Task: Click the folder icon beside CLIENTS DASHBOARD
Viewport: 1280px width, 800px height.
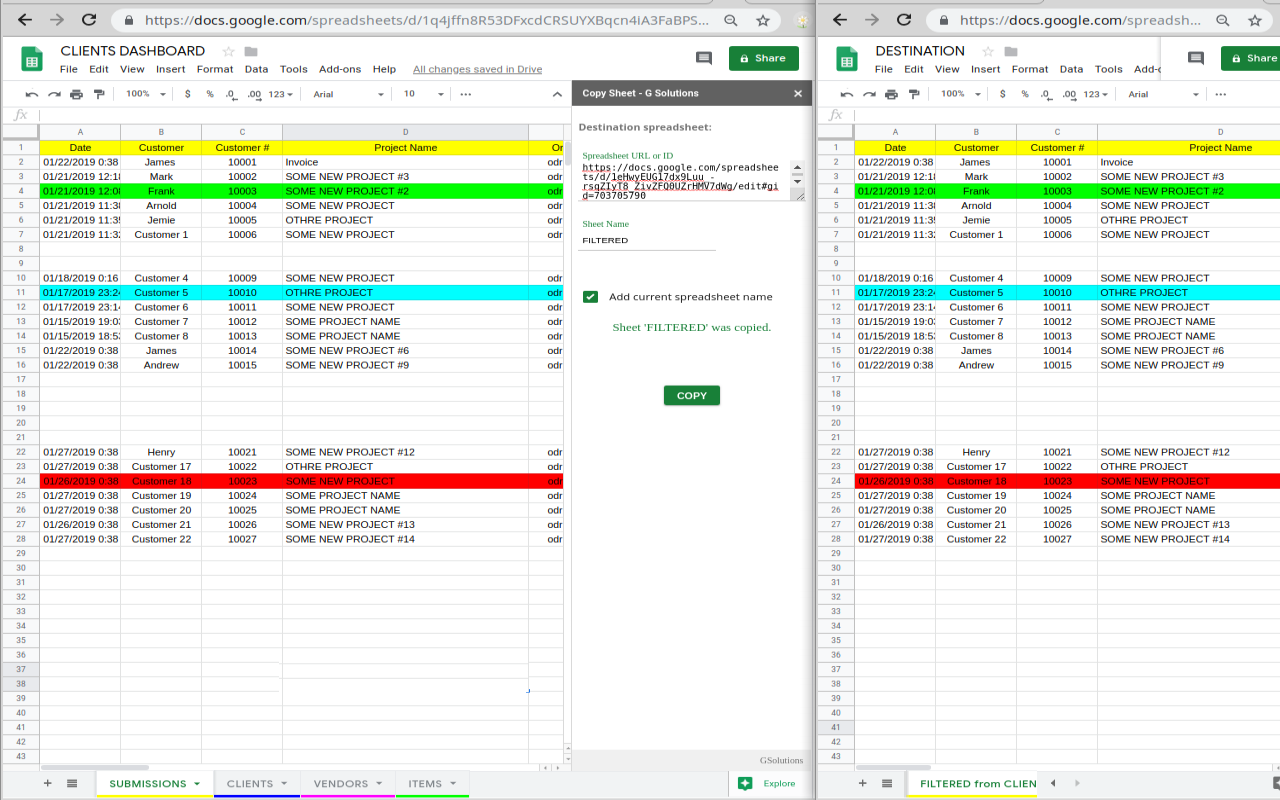Action: tap(251, 51)
